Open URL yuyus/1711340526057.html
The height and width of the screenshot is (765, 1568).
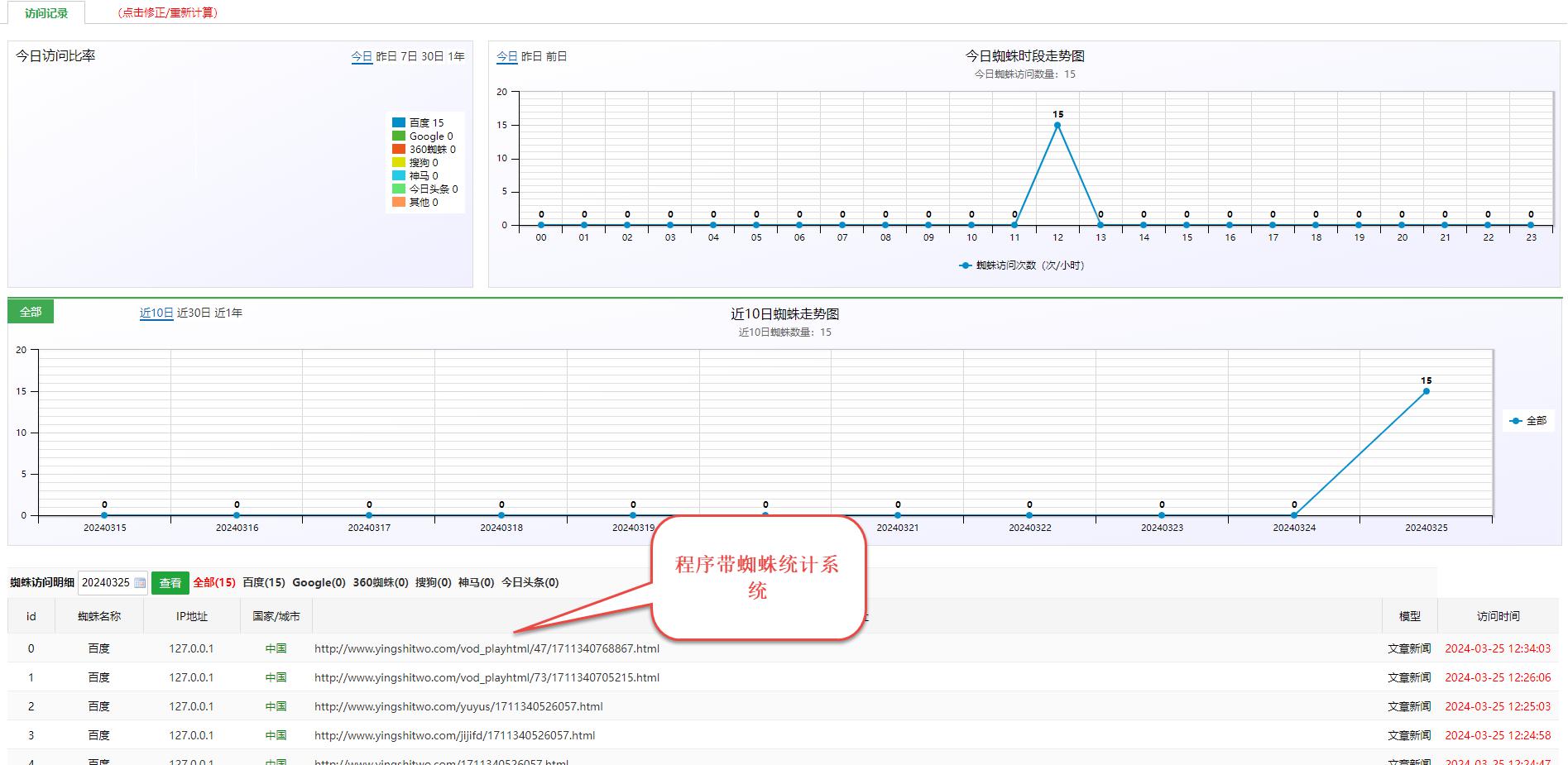(458, 706)
